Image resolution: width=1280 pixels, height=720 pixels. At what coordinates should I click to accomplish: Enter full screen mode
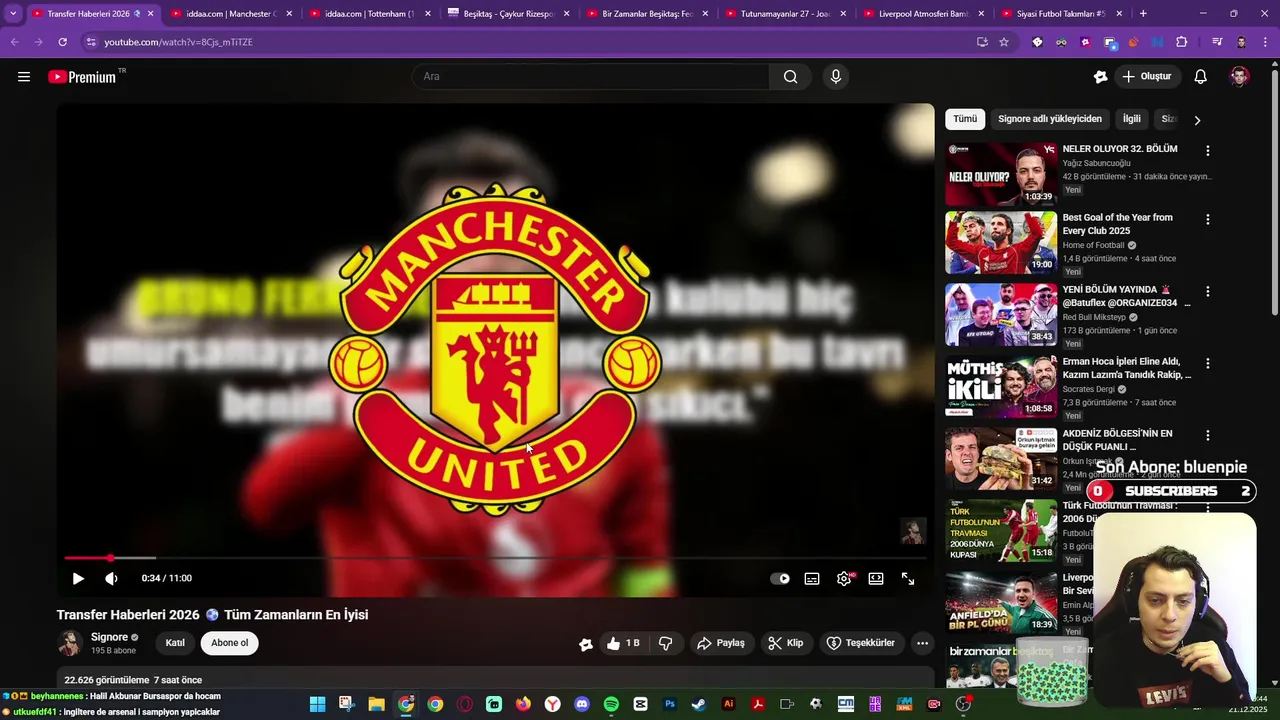click(908, 578)
